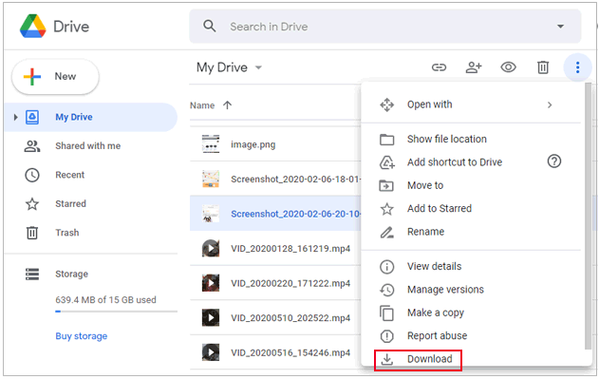Toggle the eye preview icon
Image resolution: width=599 pixels, height=379 pixels.
508,68
